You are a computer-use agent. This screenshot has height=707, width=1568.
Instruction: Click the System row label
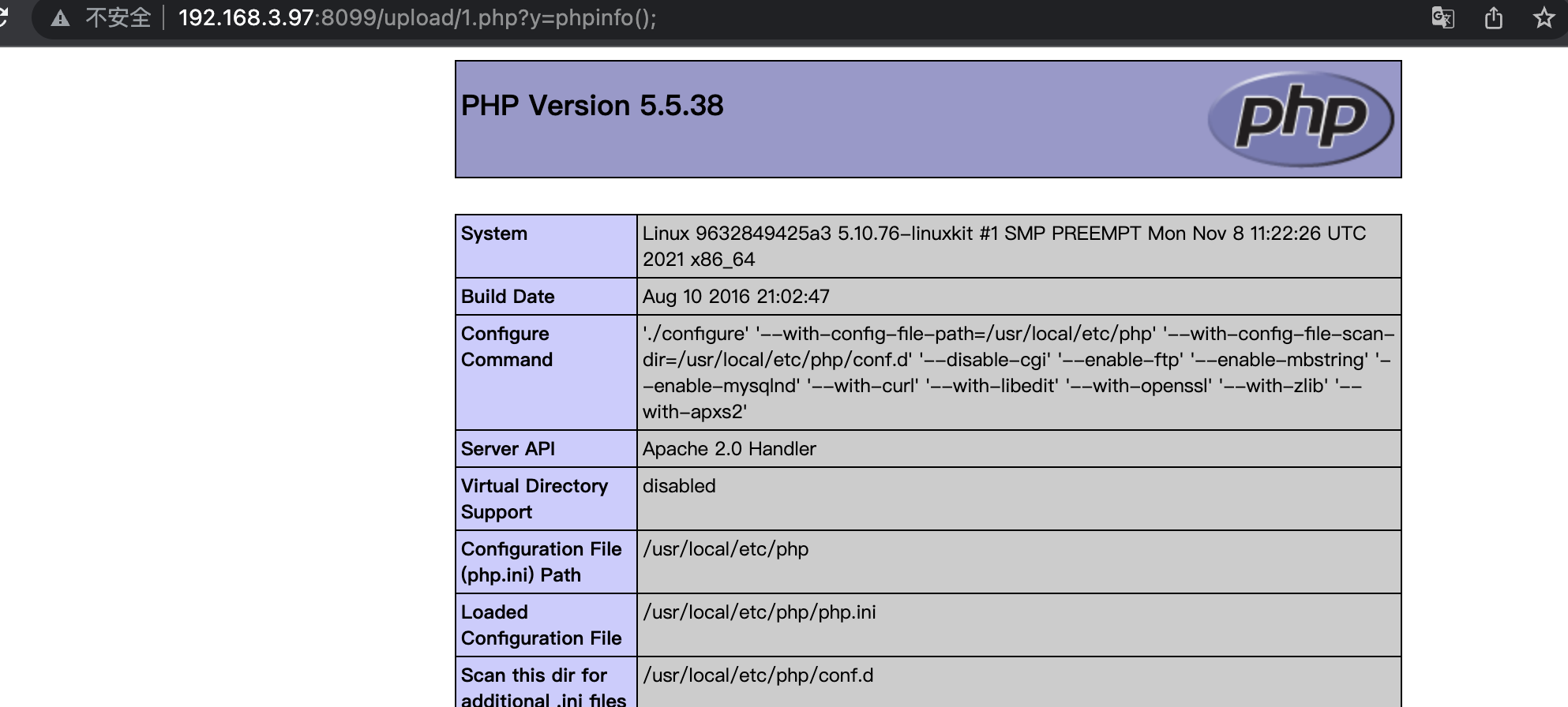(494, 234)
